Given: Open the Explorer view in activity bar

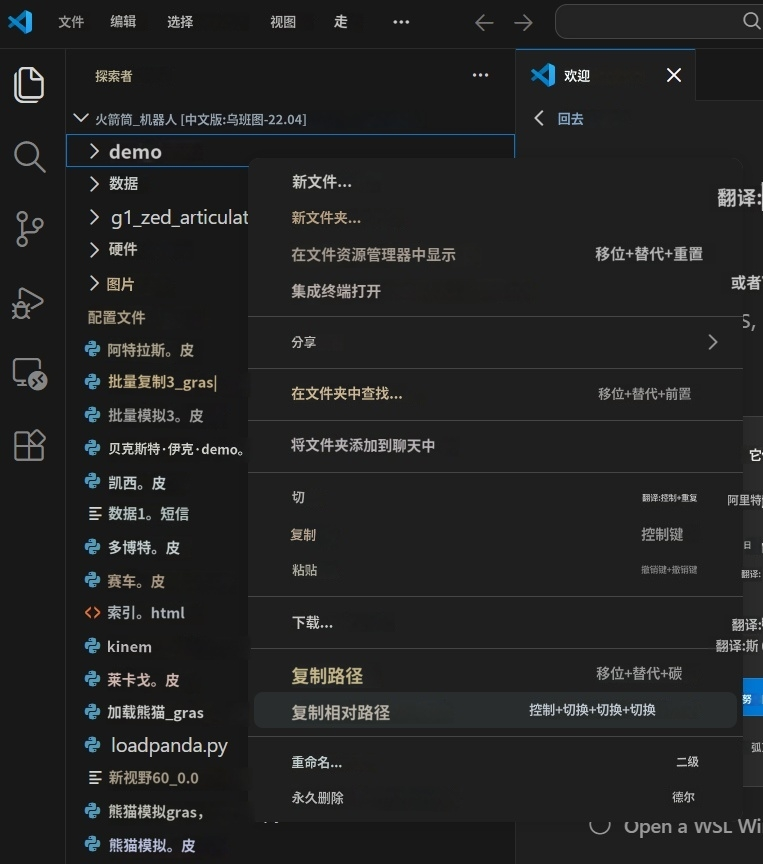Looking at the screenshot, I should click(29, 85).
